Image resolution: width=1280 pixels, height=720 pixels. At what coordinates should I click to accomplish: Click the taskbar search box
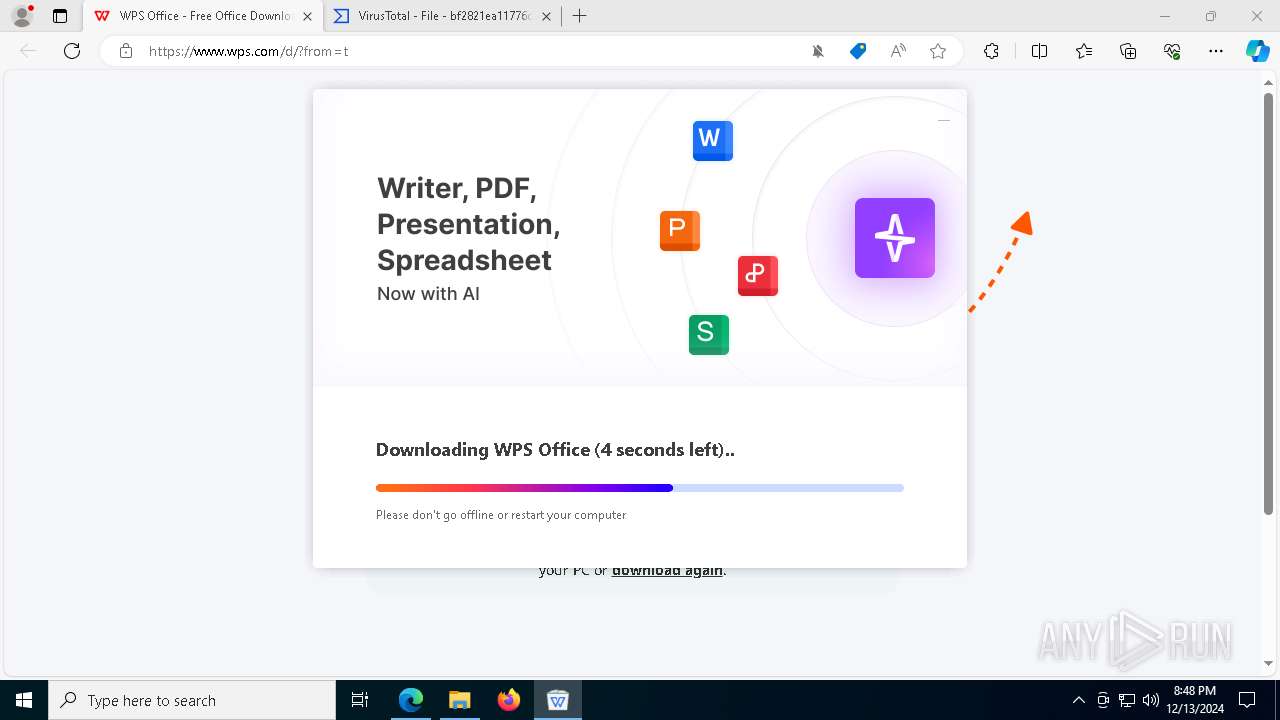pyautogui.click(x=192, y=700)
